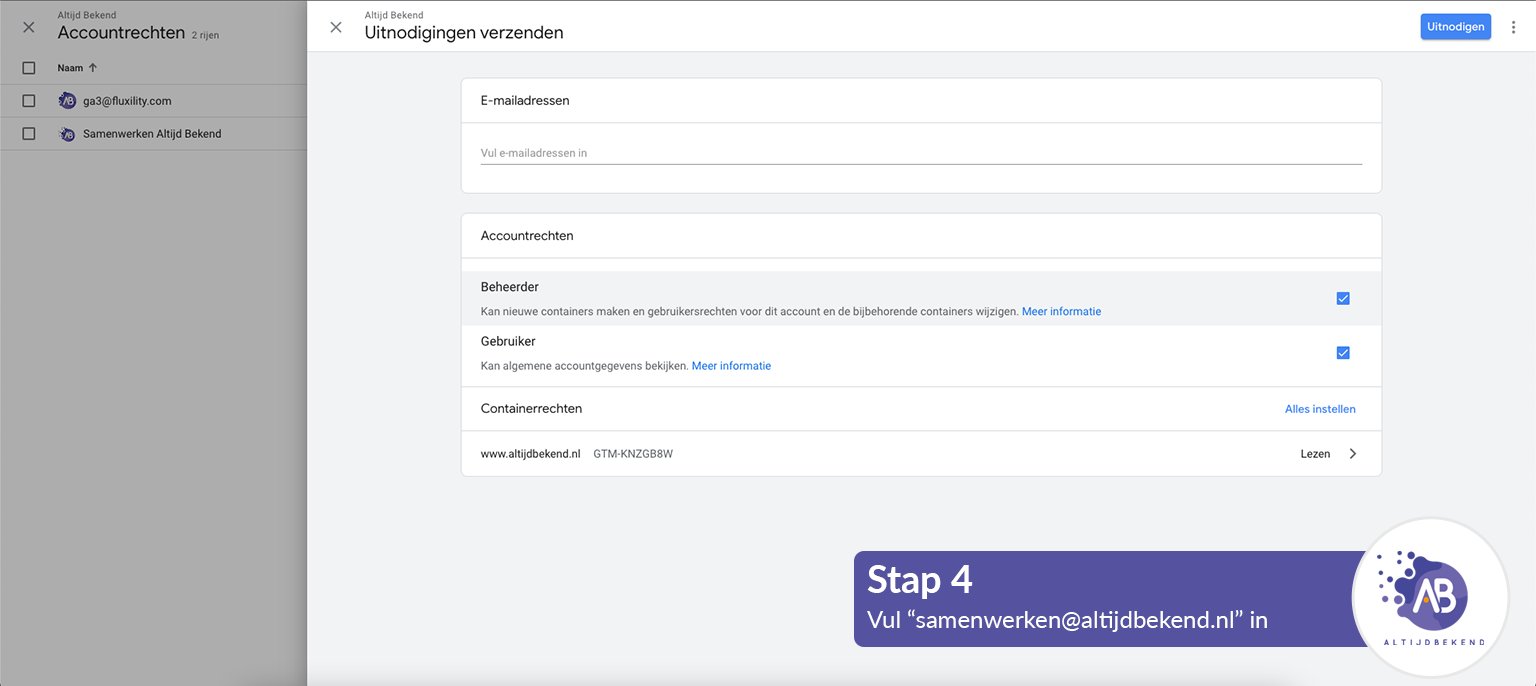The height and width of the screenshot is (686, 1536).
Task: Click the sort arrow next to Naam
Action: tap(93, 68)
